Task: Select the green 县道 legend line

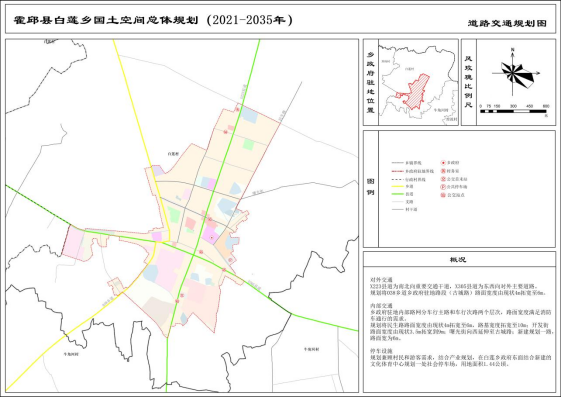Action: pos(397,194)
